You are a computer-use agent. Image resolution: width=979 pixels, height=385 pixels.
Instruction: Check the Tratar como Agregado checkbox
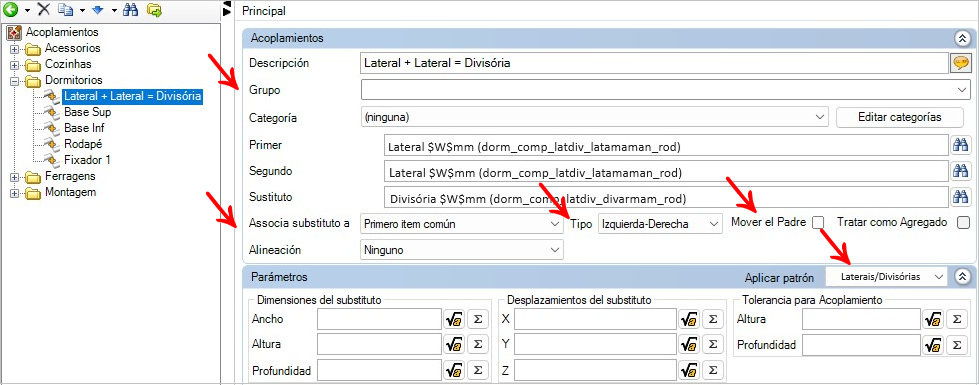pyautogui.click(x=963, y=222)
